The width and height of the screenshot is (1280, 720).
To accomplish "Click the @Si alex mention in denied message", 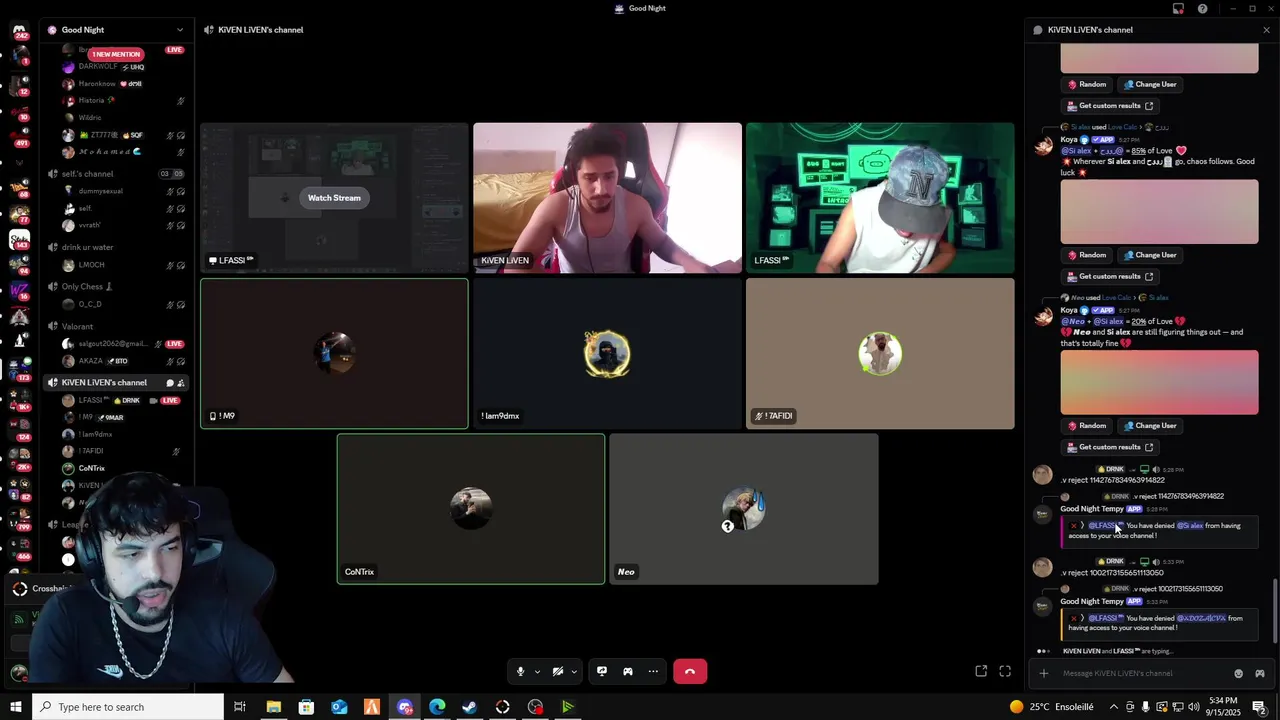I will (x=1190, y=526).
